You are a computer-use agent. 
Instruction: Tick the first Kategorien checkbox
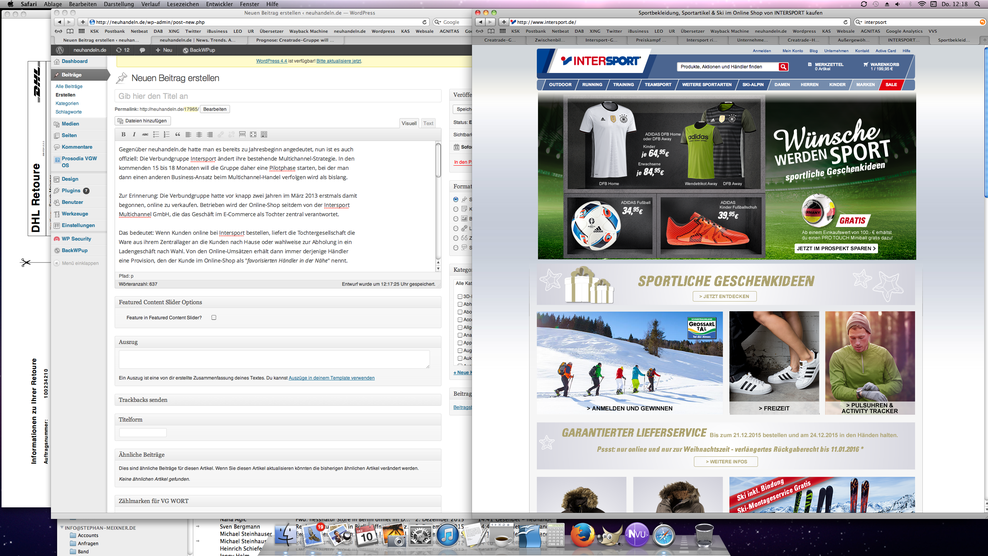click(459, 296)
